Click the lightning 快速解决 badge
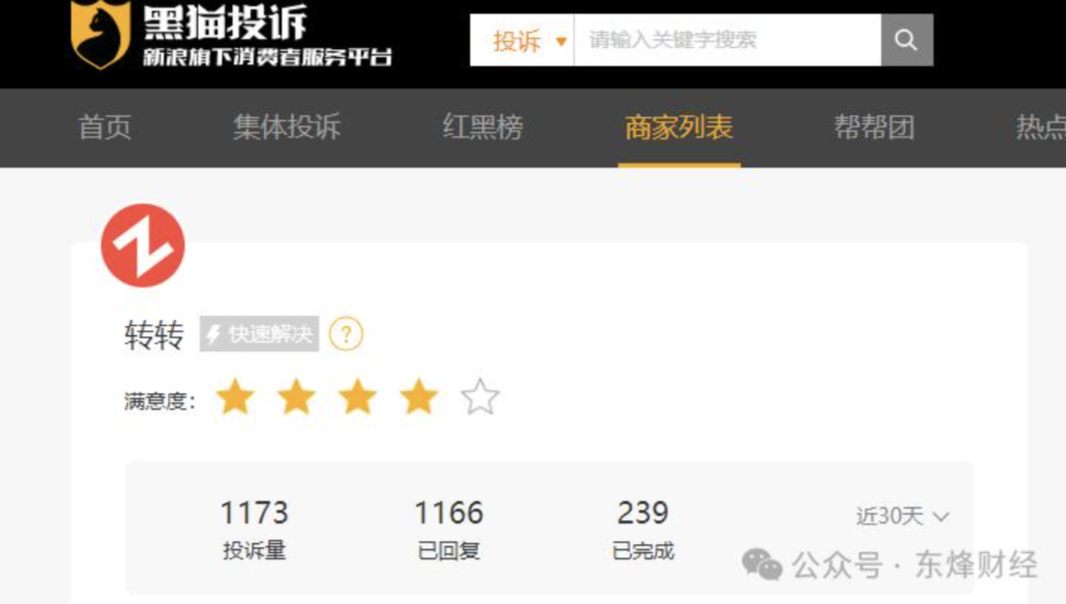The height and width of the screenshot is (604, 1066). click(x=259, y=334)
